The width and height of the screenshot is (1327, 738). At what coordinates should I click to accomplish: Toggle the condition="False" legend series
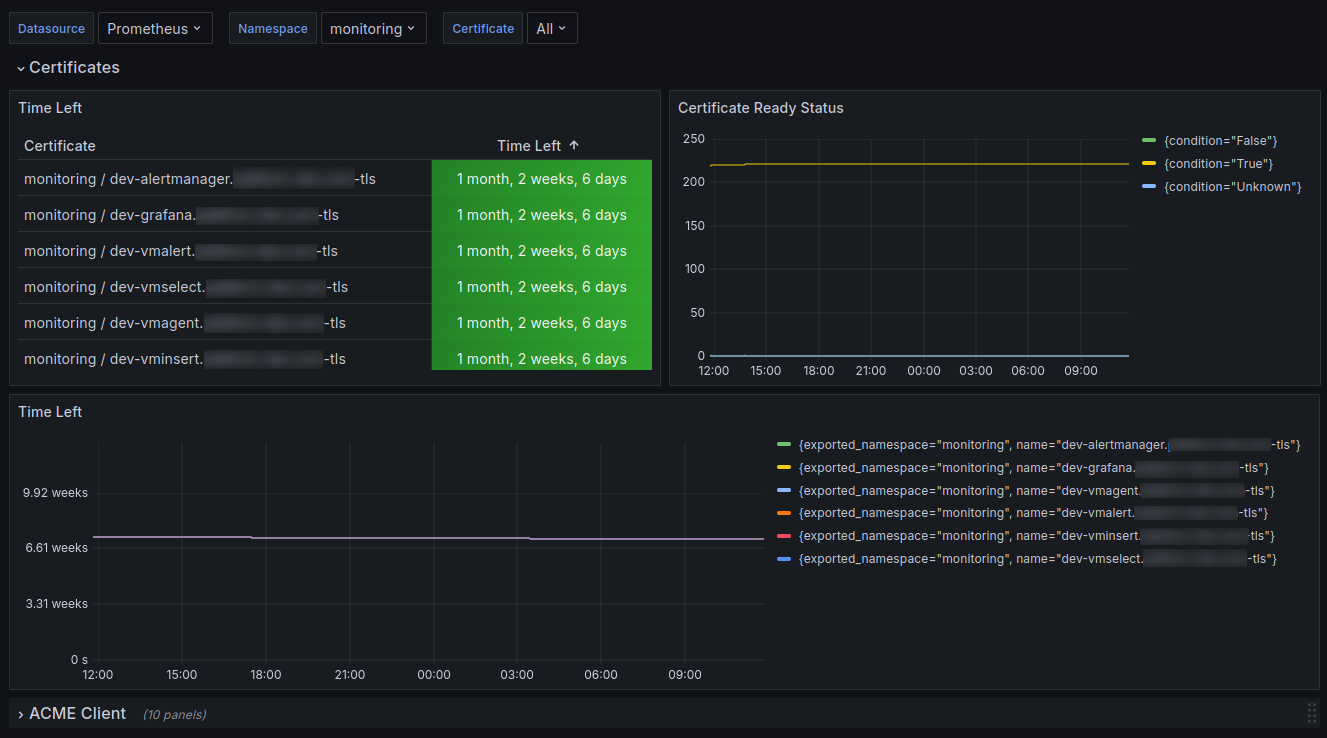tap(1220, 141)
